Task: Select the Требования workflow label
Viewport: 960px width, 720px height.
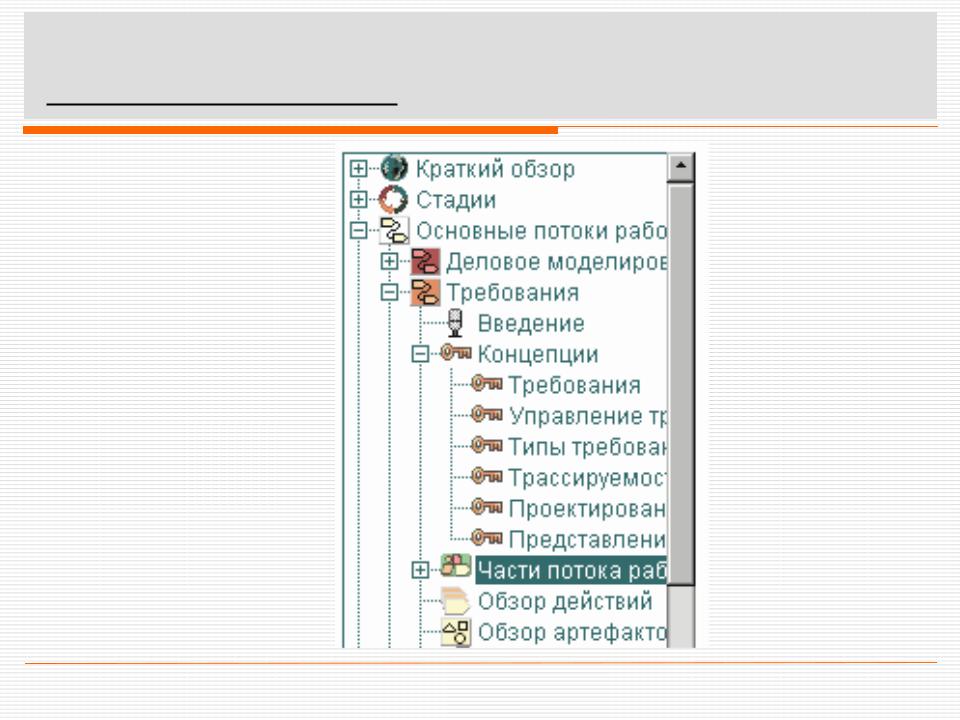Action: pos(512,293)
